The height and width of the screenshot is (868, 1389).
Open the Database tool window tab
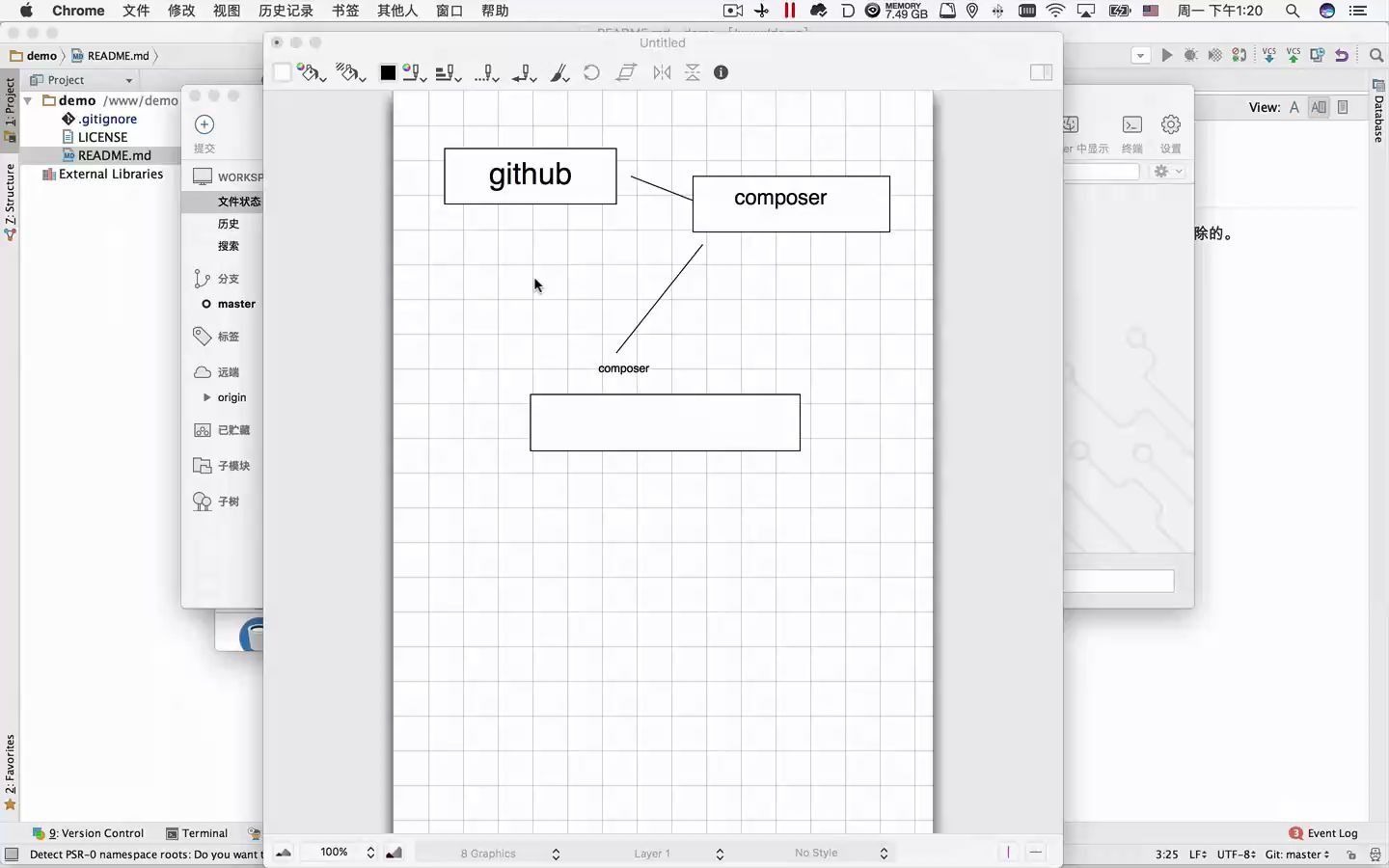coord(1379,111)
